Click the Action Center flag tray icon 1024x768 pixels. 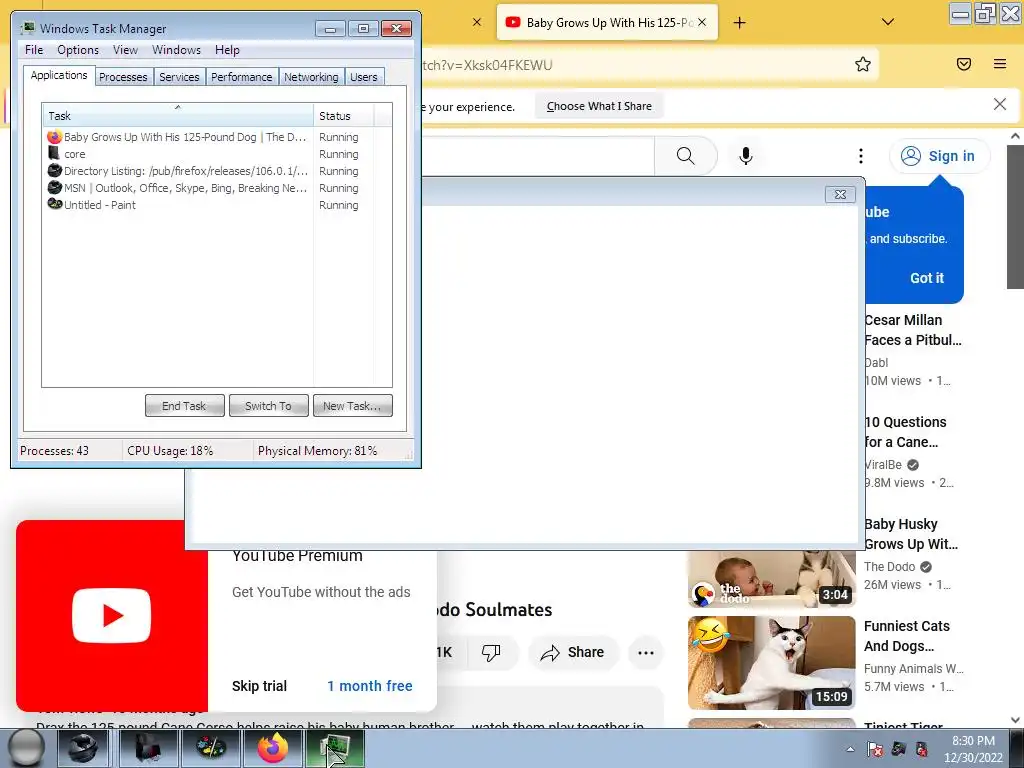[874, 749]
